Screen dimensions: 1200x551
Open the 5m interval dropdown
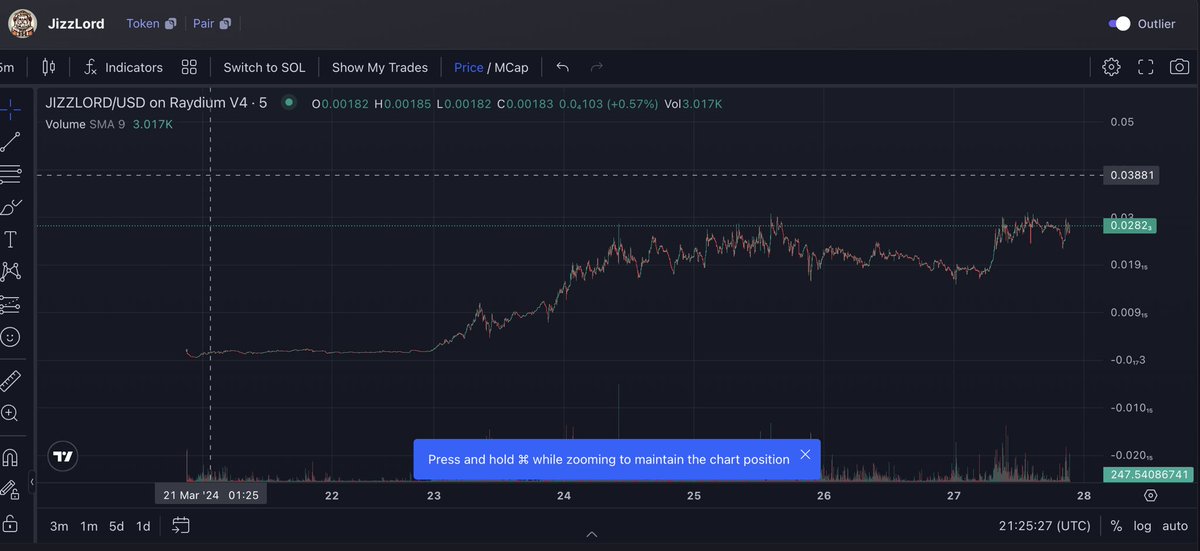coord(8,67)
